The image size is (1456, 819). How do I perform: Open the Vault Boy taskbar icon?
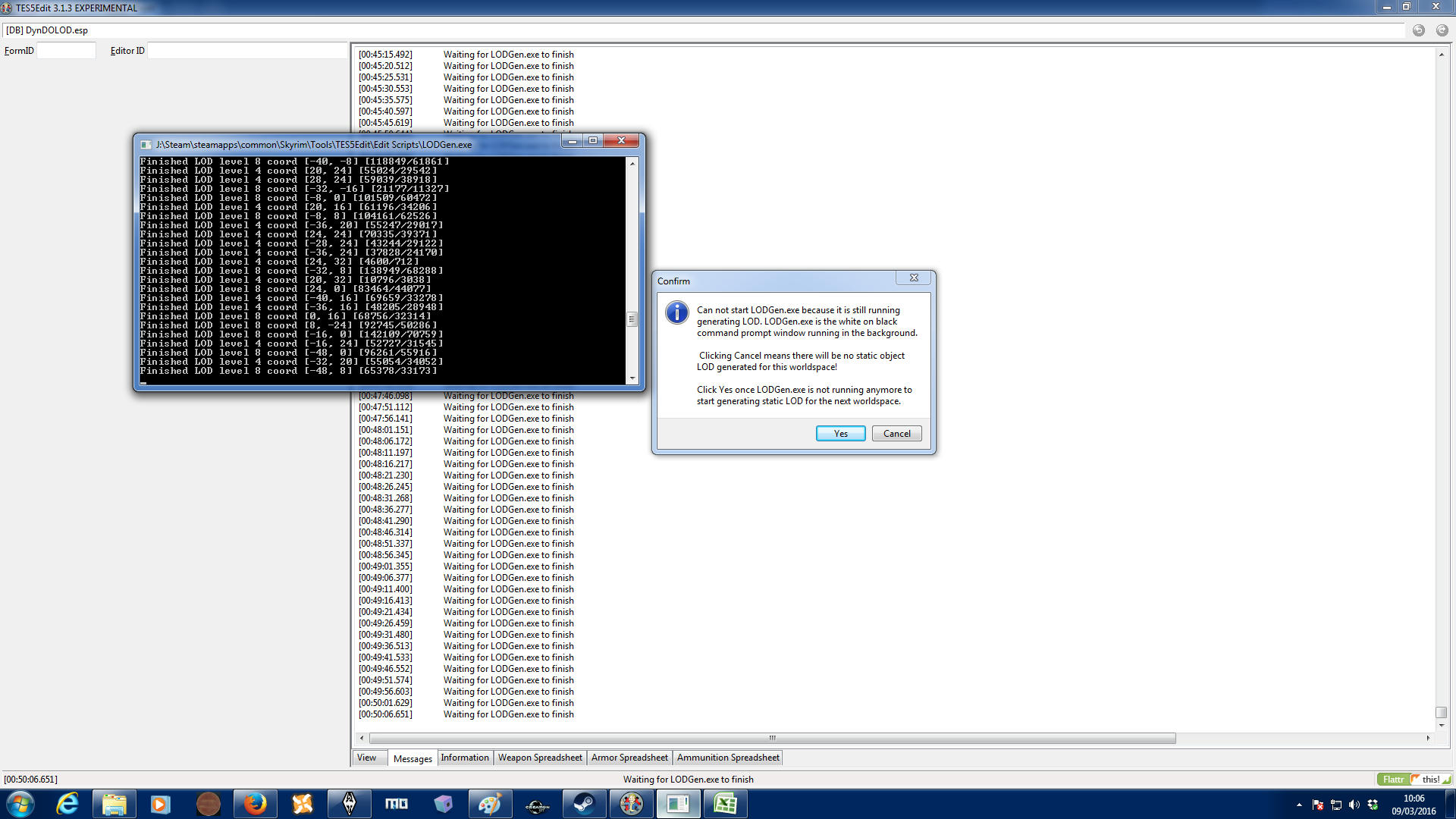click(x=631, y=804)
